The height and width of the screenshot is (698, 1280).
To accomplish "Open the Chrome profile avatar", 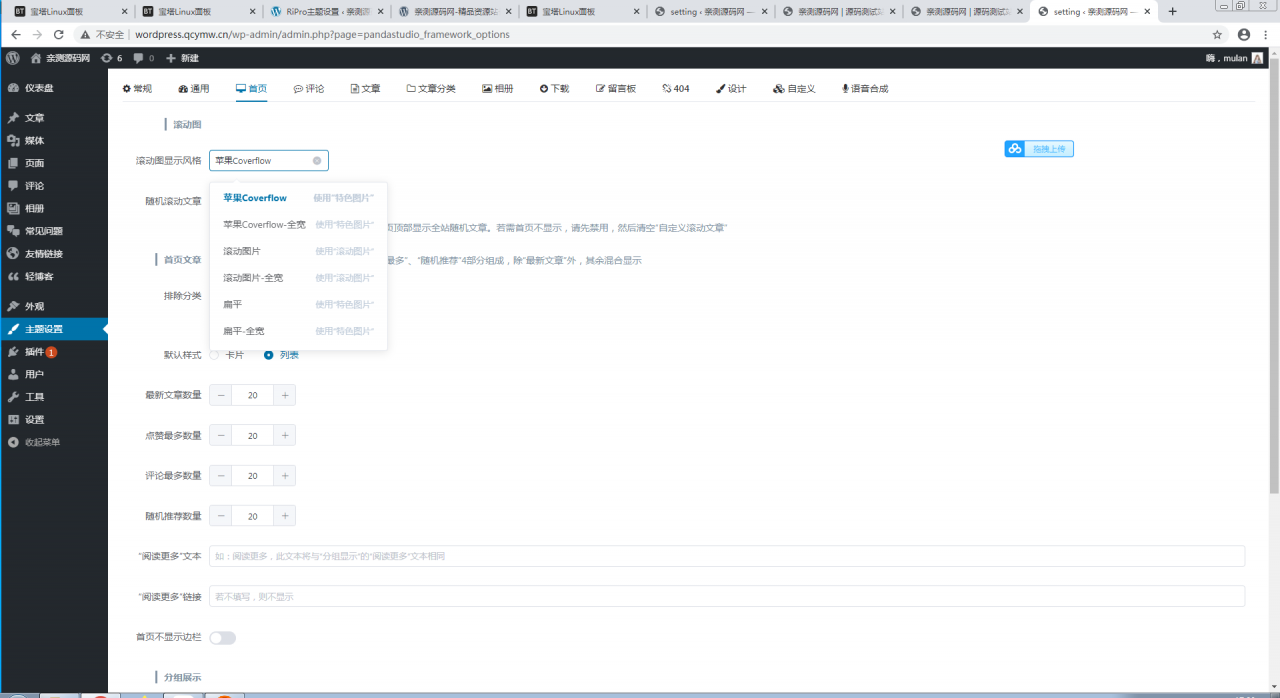I will [1243, 34].
